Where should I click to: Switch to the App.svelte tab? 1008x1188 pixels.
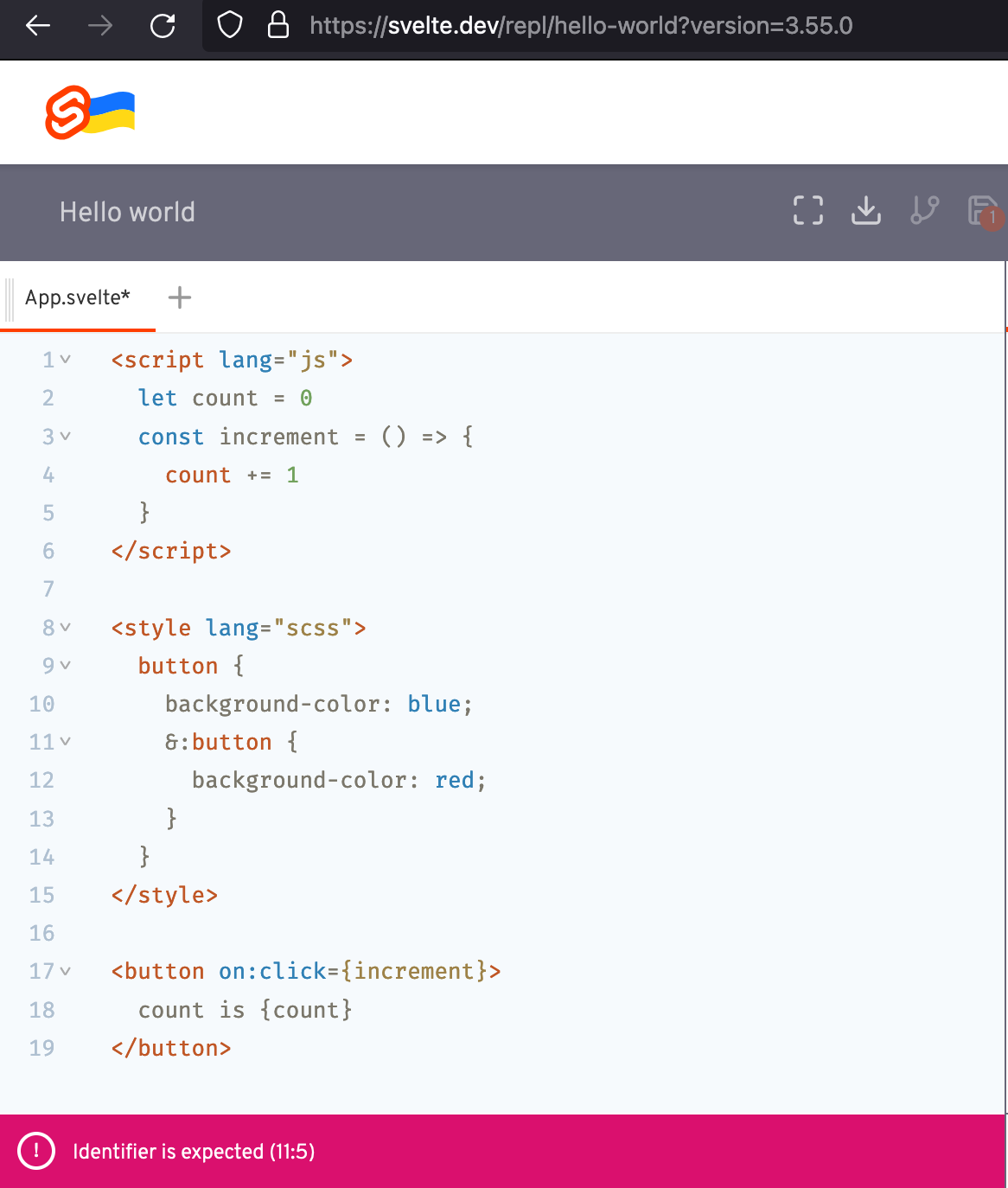[x=77, y=297]
